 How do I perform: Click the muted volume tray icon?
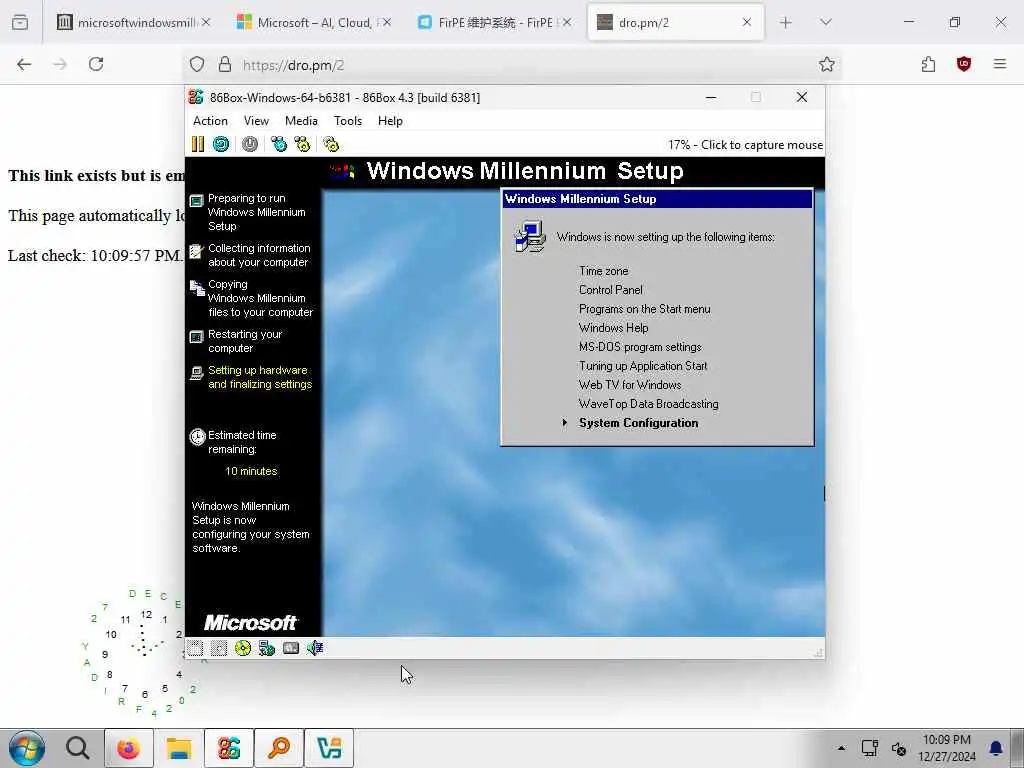tap(899, 748)
